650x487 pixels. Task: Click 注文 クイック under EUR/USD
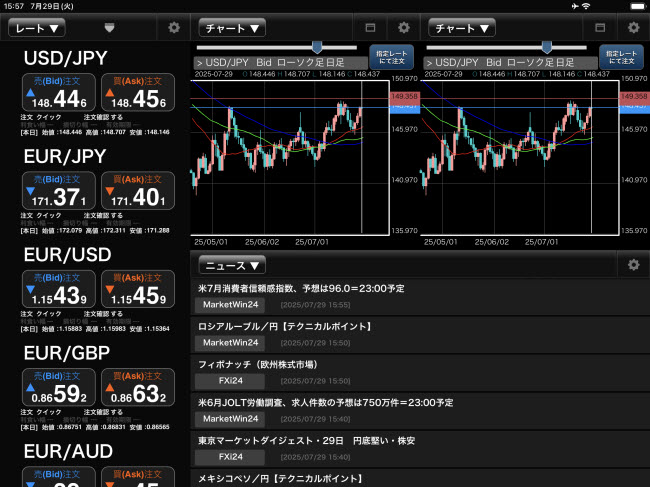(41, 314)
